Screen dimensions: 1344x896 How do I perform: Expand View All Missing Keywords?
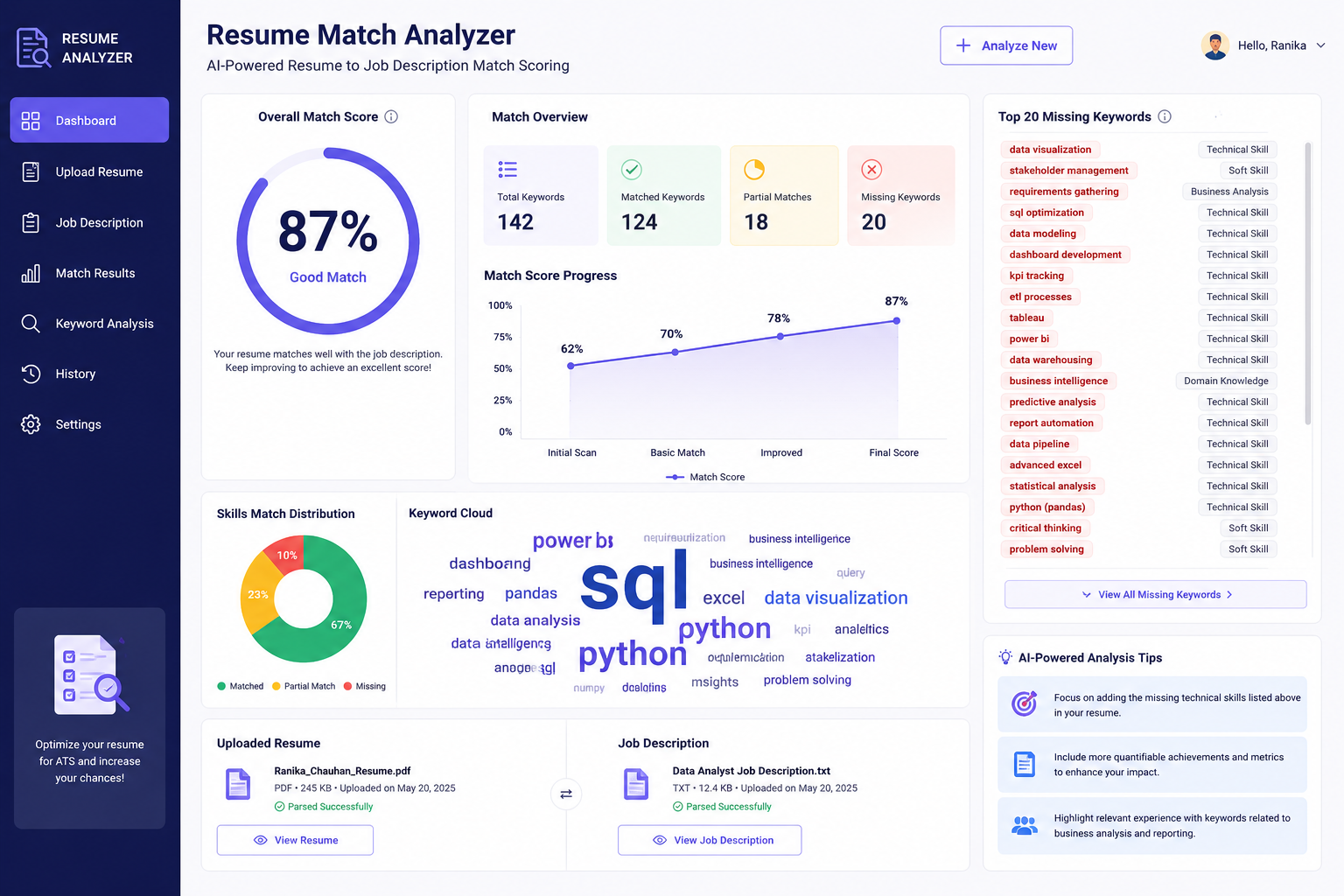click(1155, 594)
